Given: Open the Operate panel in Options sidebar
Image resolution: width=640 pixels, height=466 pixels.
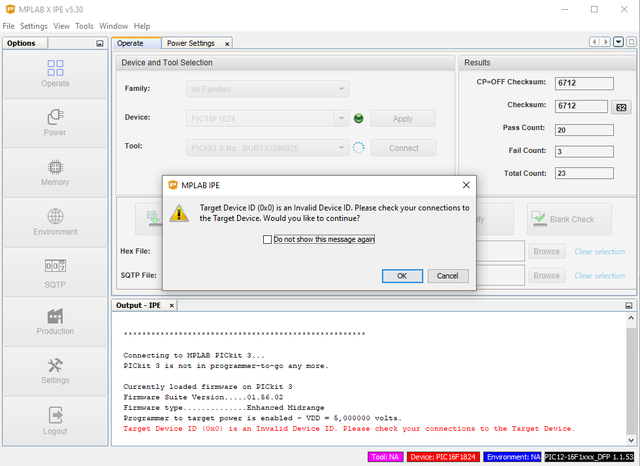Looking at the screenshot, I should (x=55, y=74).
